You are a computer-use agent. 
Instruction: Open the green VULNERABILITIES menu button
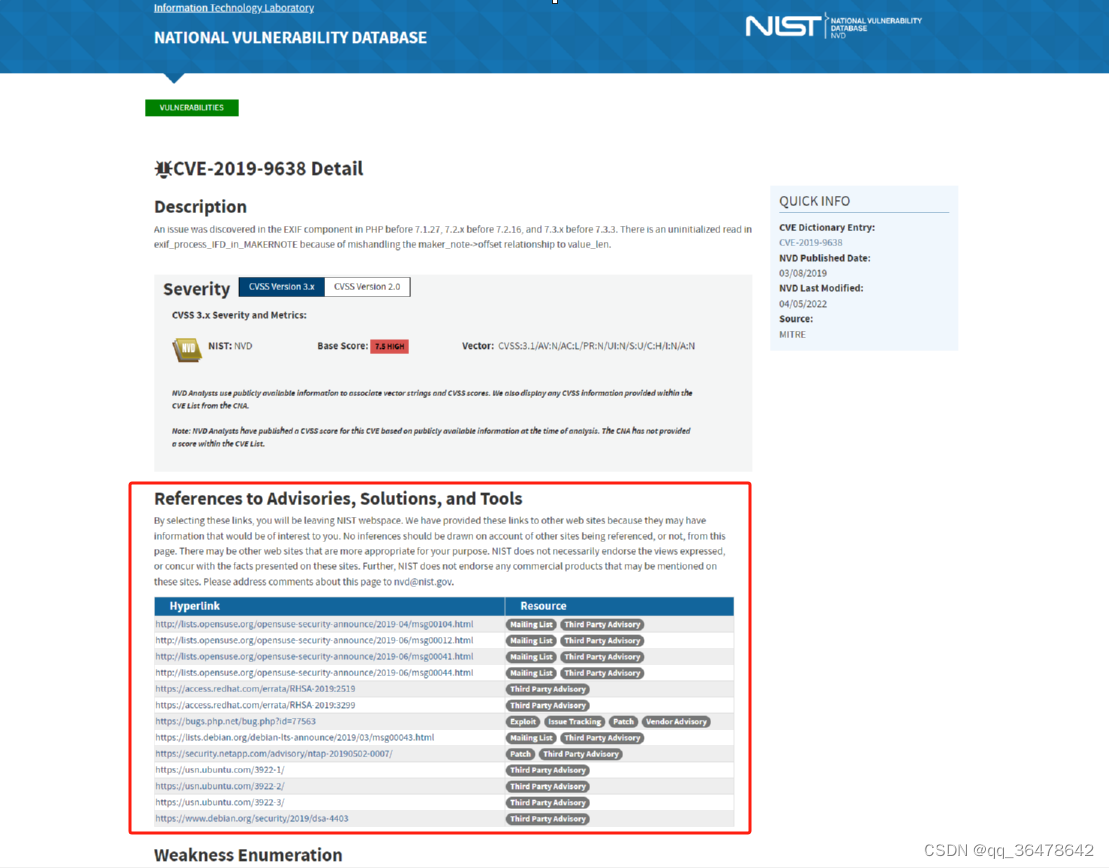pyautogui.click(x=192, y=108)
